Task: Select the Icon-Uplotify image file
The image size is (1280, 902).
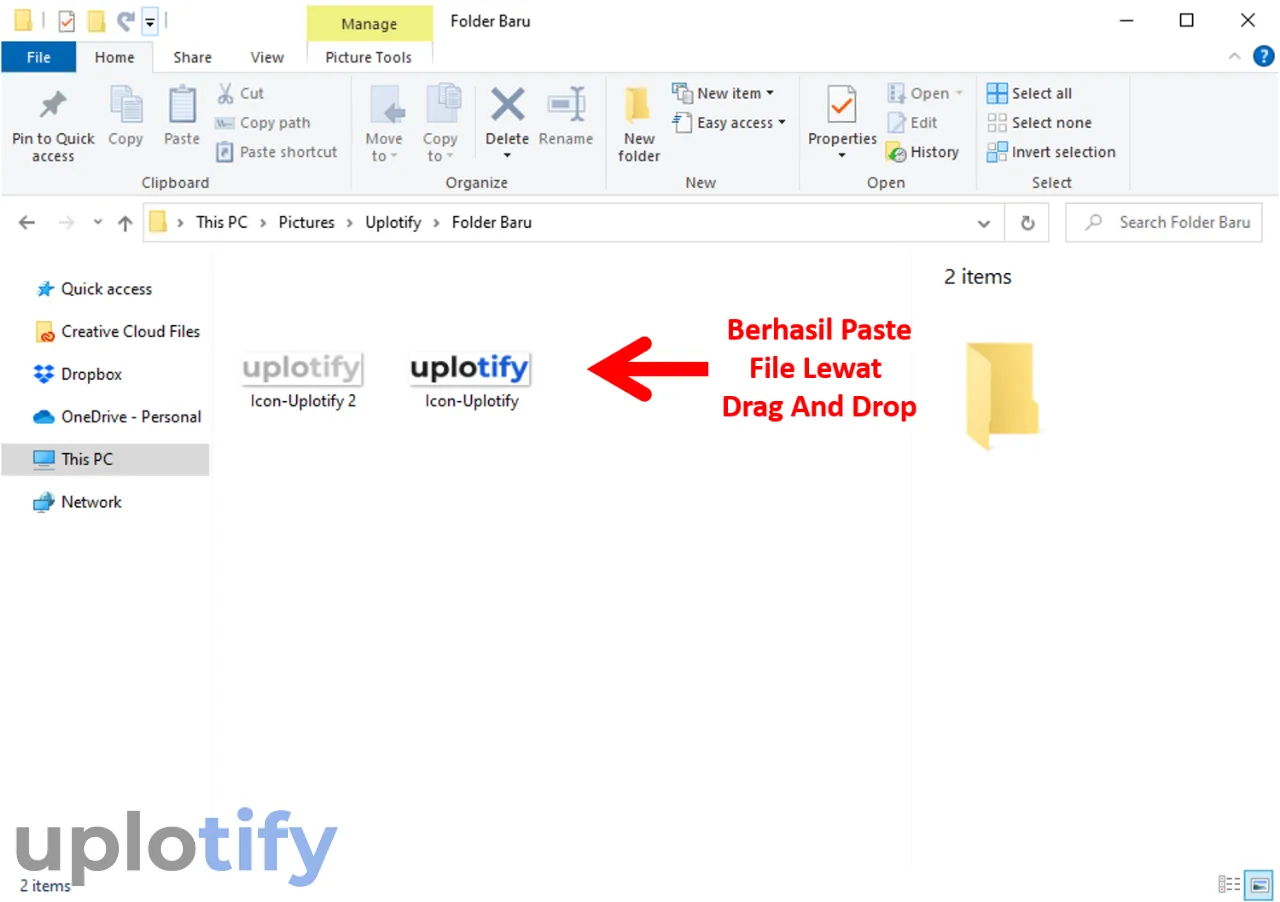Action: (471, 379)
